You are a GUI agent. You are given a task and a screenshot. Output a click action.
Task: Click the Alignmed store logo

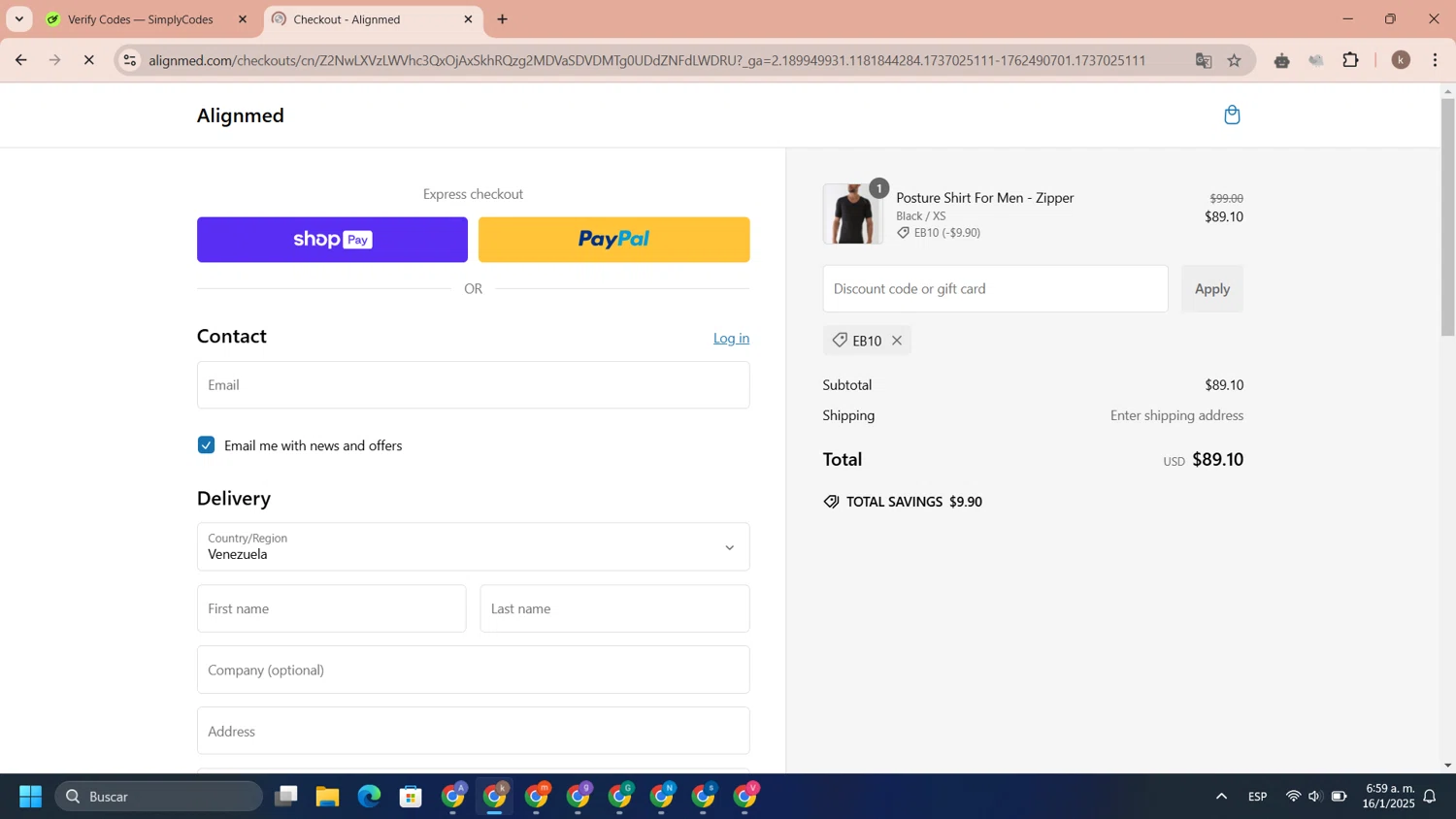tap(241, 115)
